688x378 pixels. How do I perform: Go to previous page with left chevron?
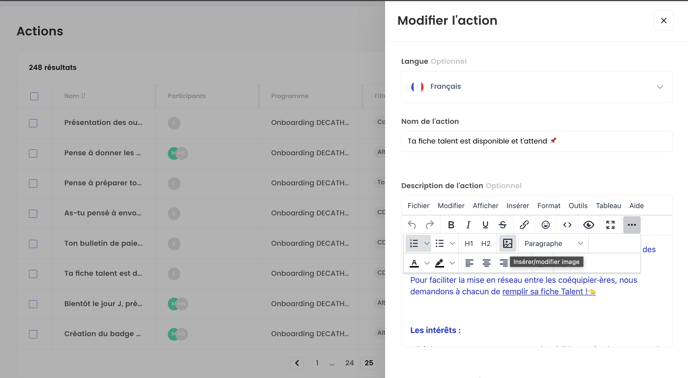297,363
